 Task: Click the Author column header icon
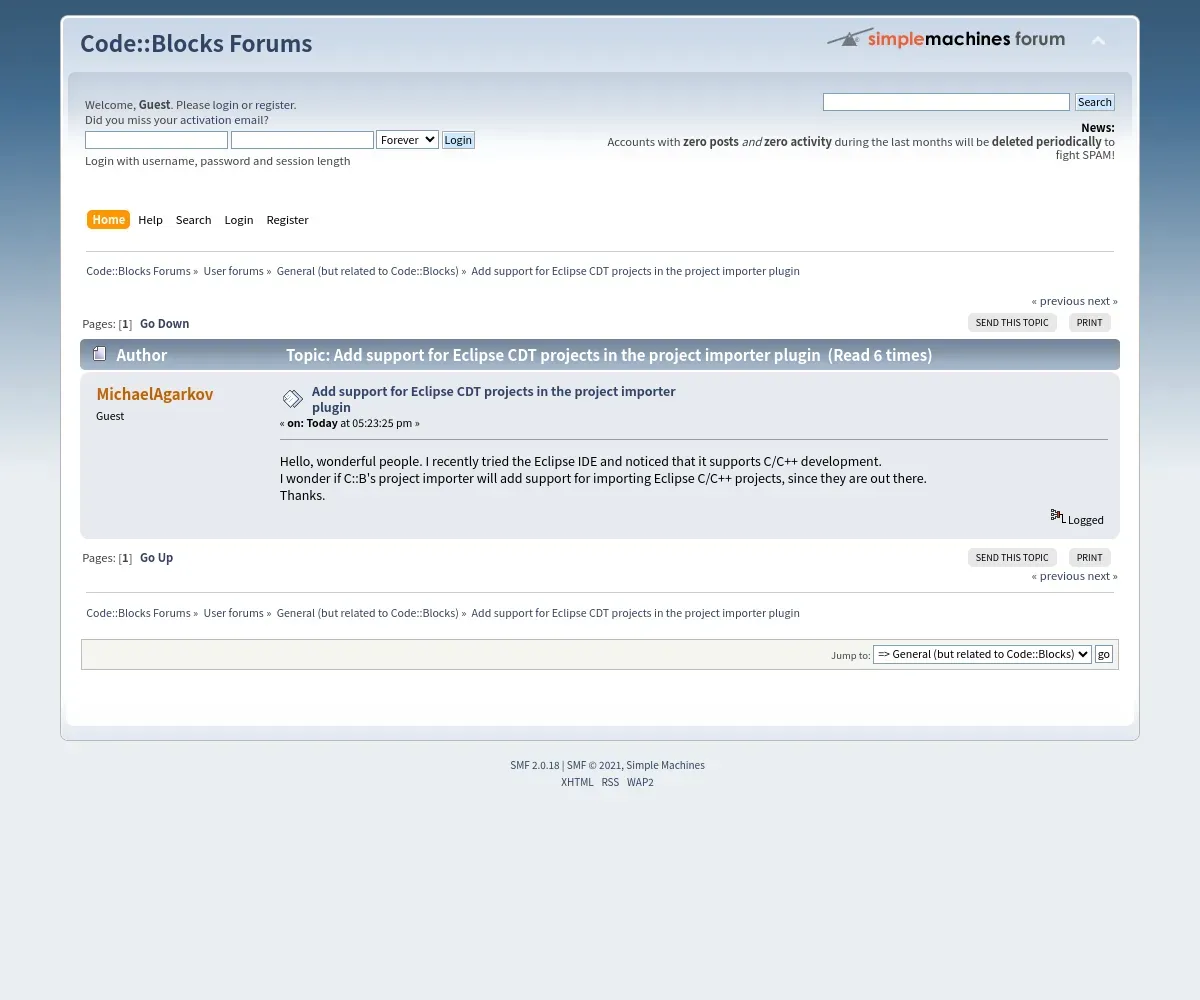tap(99, 354)
